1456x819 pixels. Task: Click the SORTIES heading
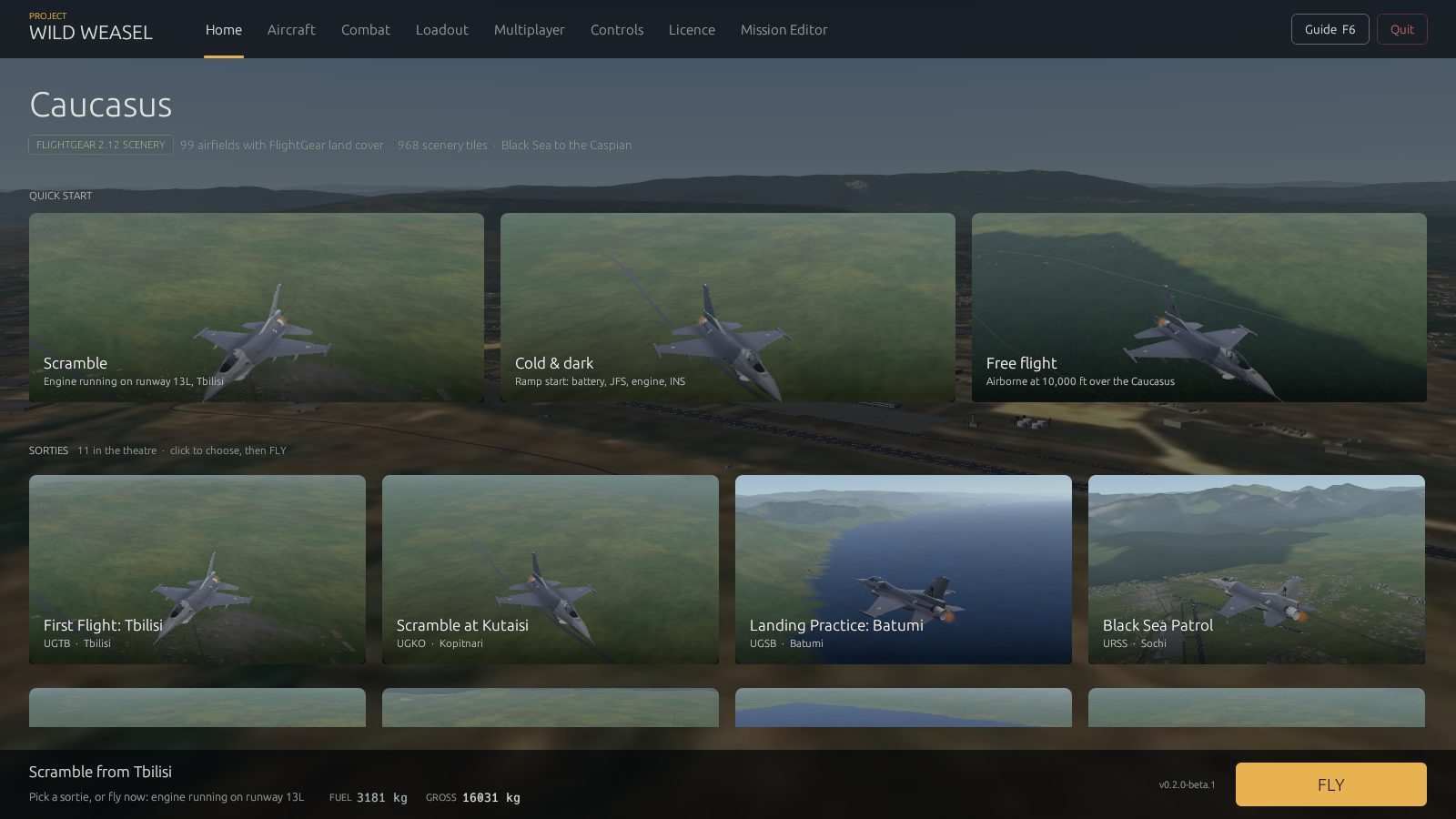(x=49, y=450)
